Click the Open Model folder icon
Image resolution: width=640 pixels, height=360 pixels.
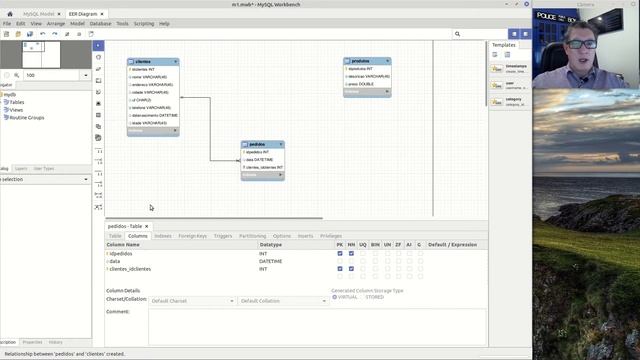[18, 34]
